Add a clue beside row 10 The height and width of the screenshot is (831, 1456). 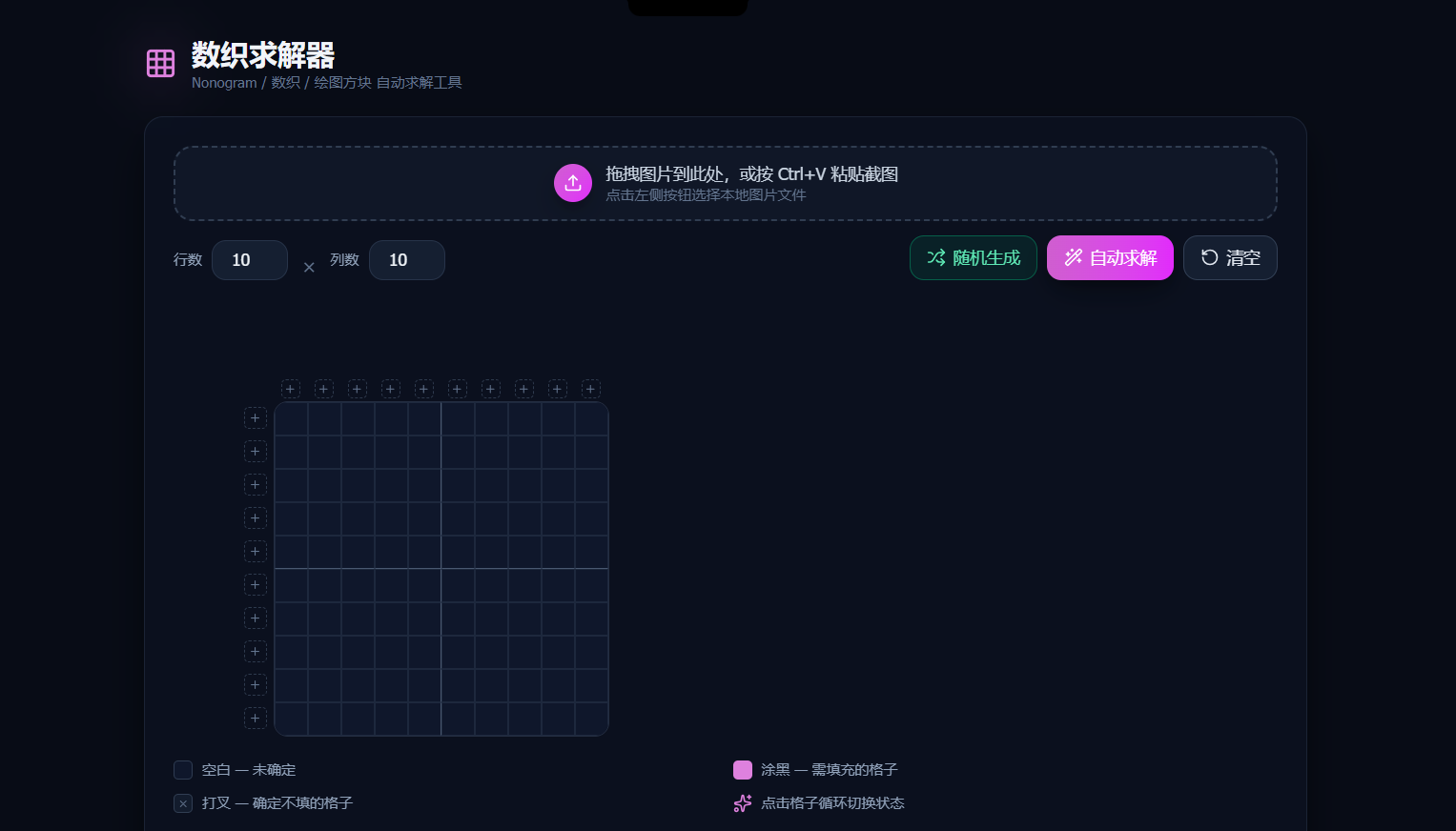(x=256, y=719)
